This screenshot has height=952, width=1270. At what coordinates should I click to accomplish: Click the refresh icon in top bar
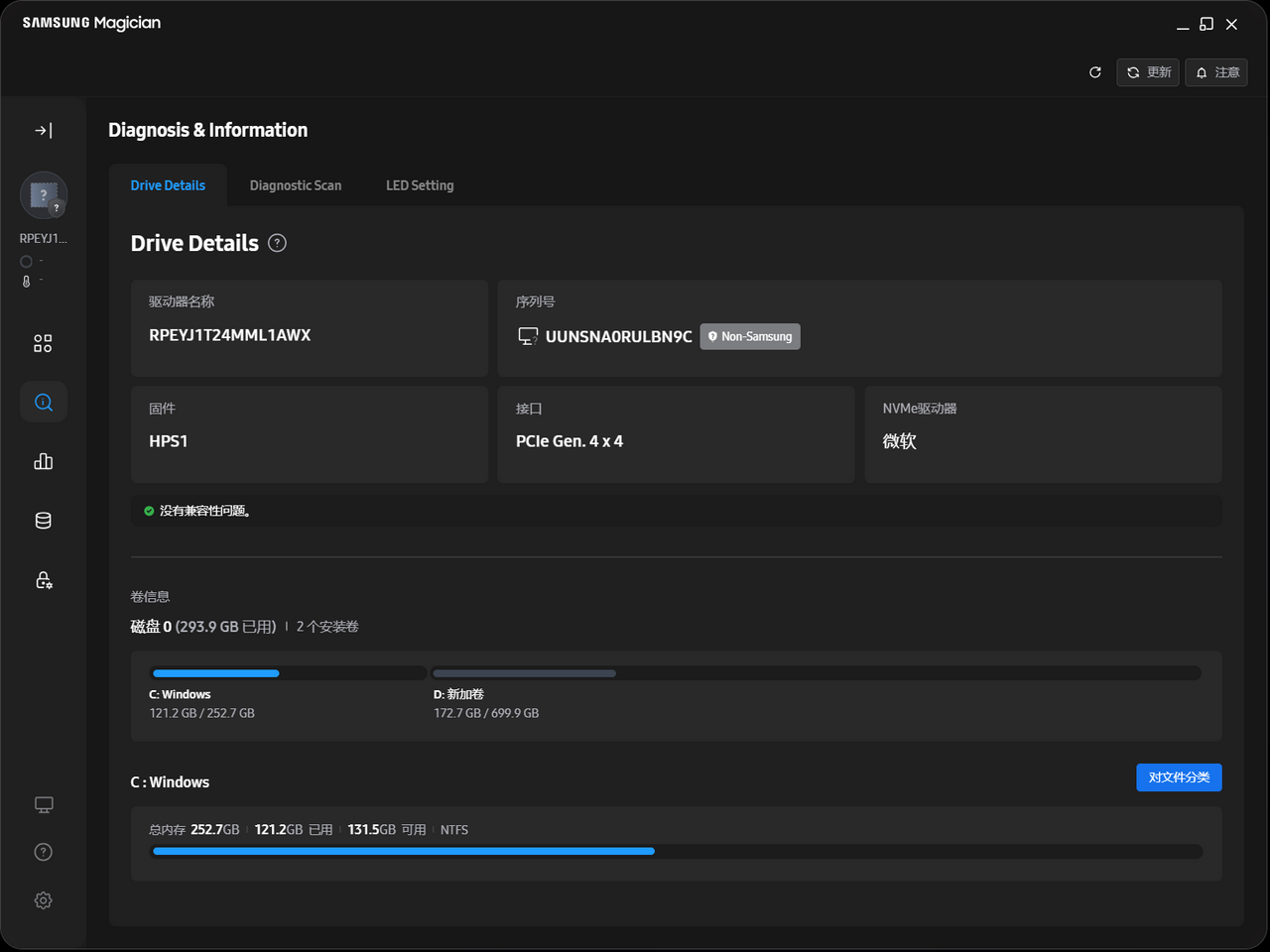click(1095, 72)
